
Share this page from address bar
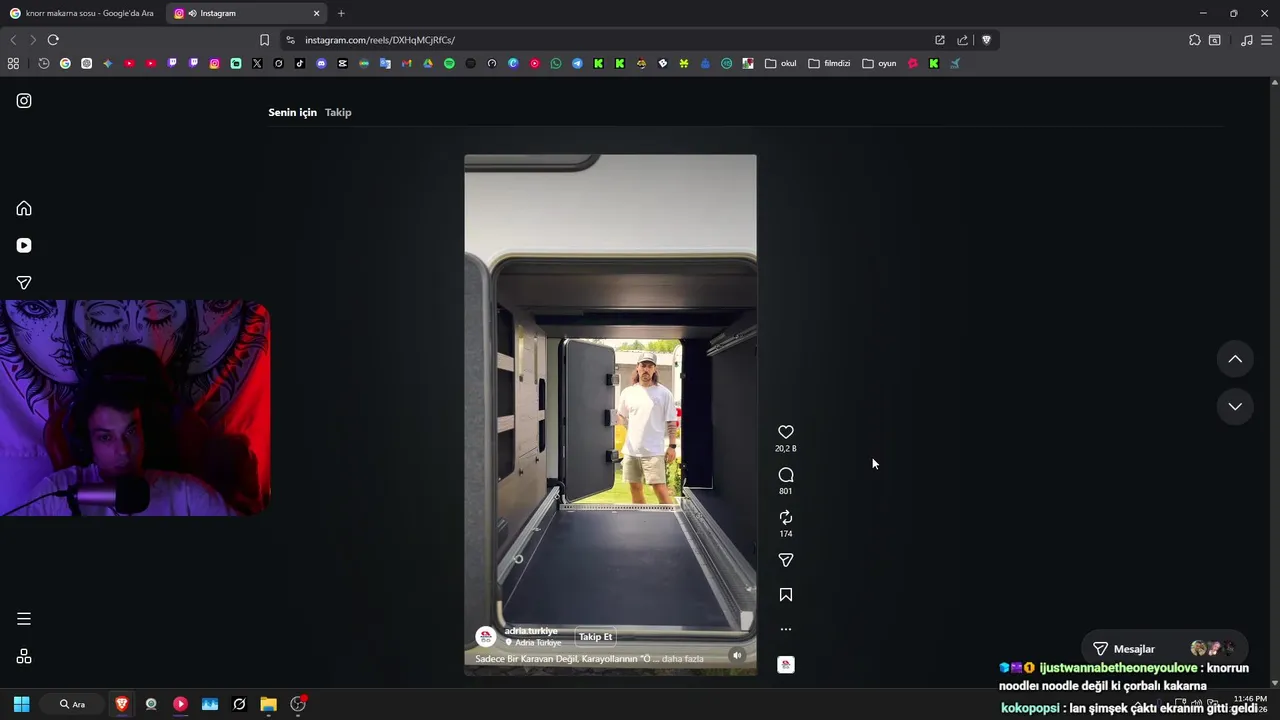[x=962, y=40]
